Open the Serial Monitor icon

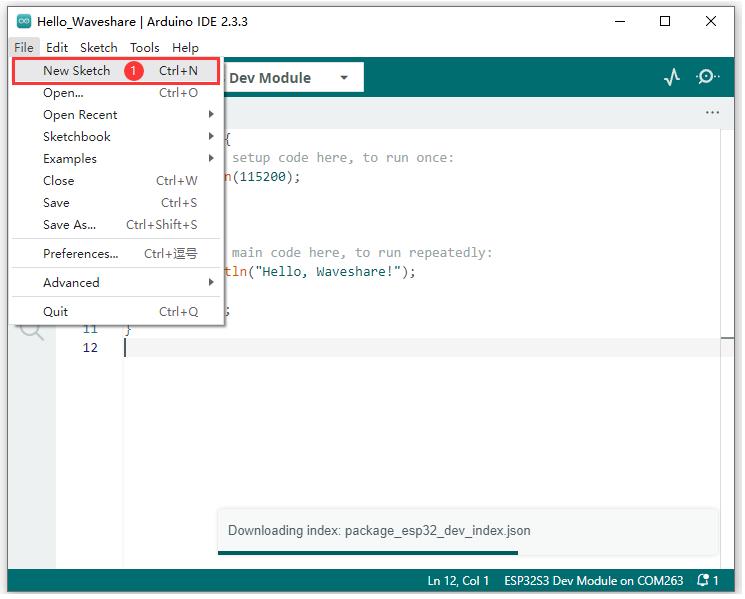click(x=708, y=77)
